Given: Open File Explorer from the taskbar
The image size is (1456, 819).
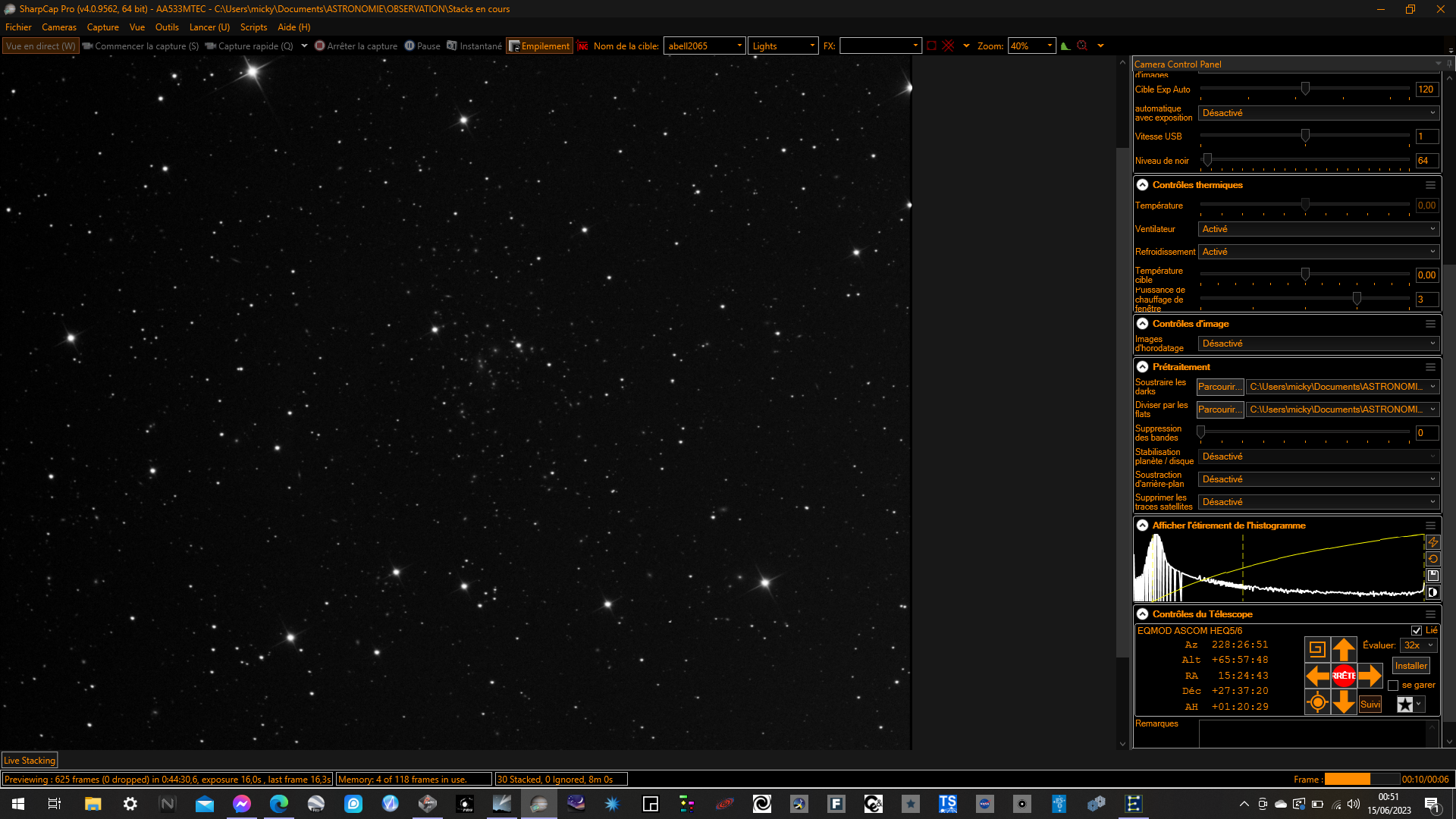Looking at the screenshot, I should coord(93,804).
